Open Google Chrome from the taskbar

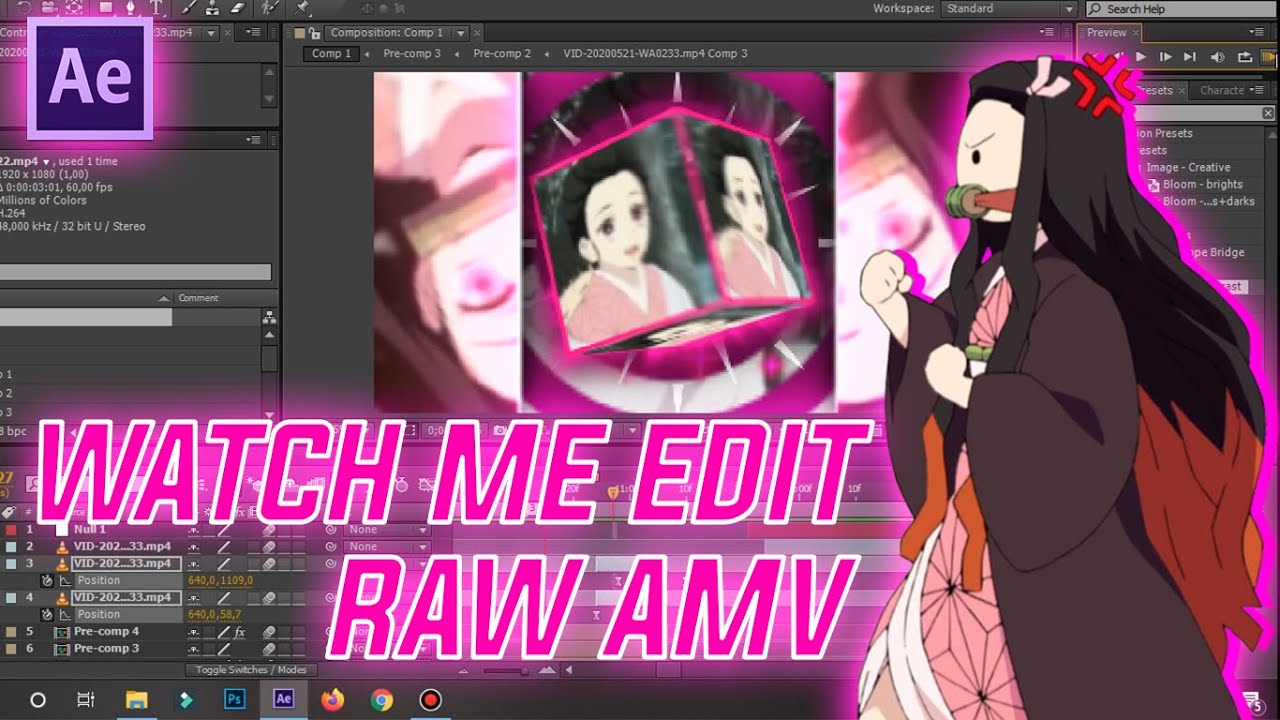[x=381, y=700]
